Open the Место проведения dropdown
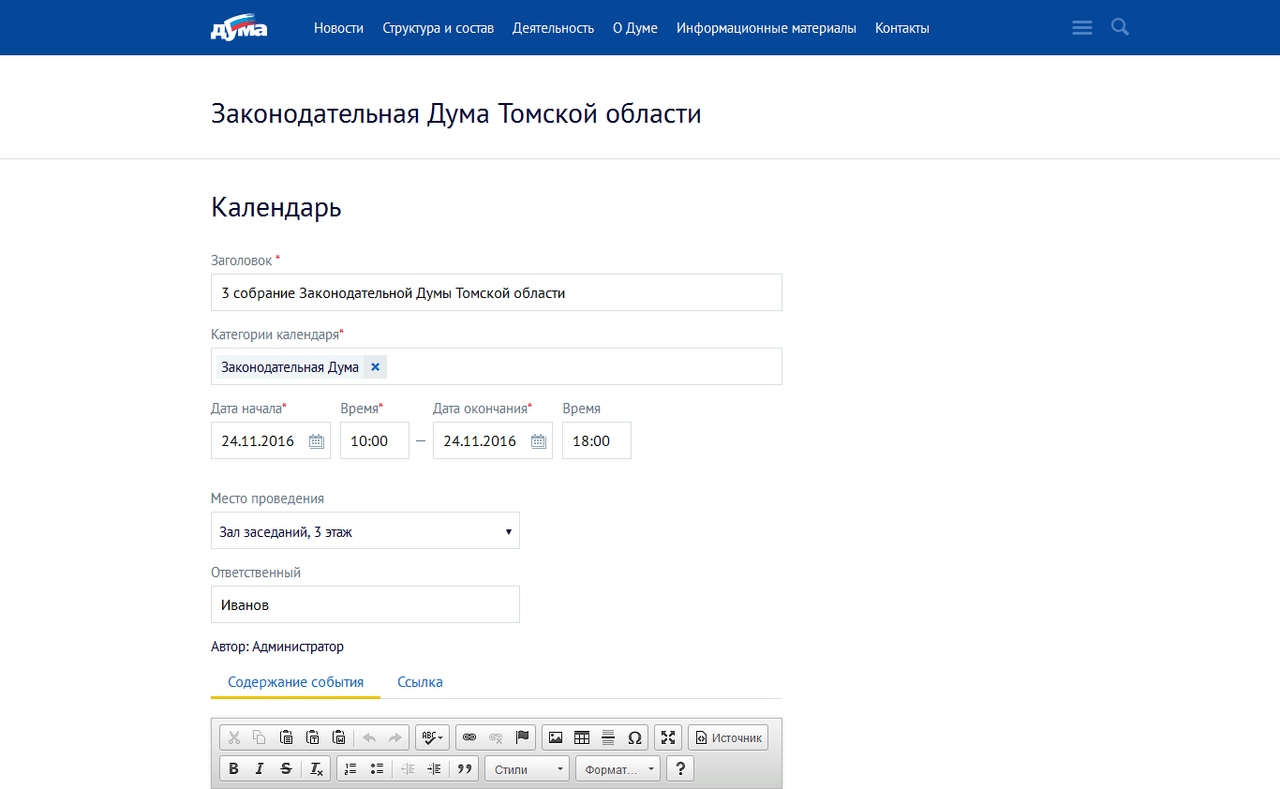 365,531
